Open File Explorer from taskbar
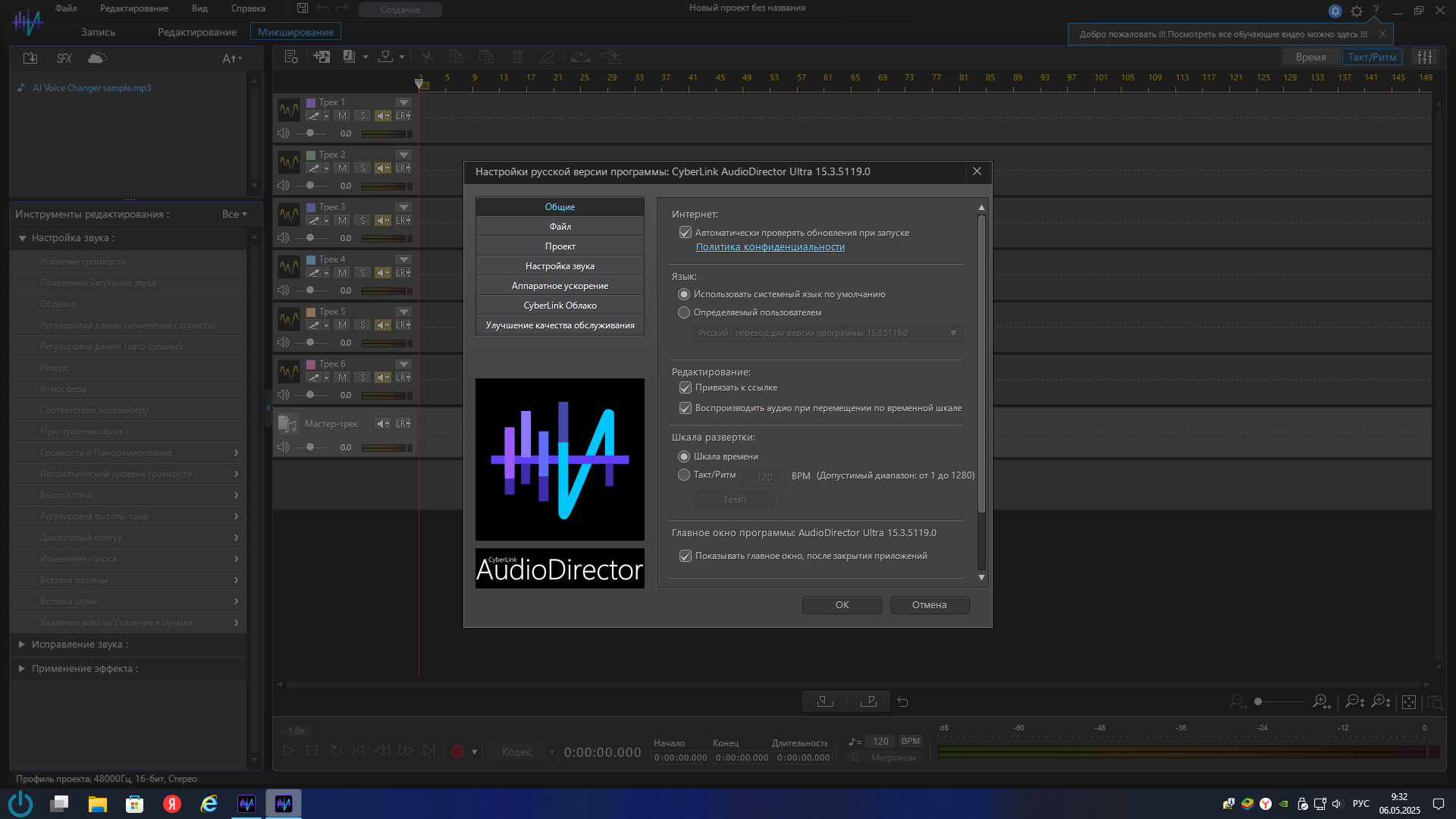The image size is (1456, 819). (x=98, y=804)
